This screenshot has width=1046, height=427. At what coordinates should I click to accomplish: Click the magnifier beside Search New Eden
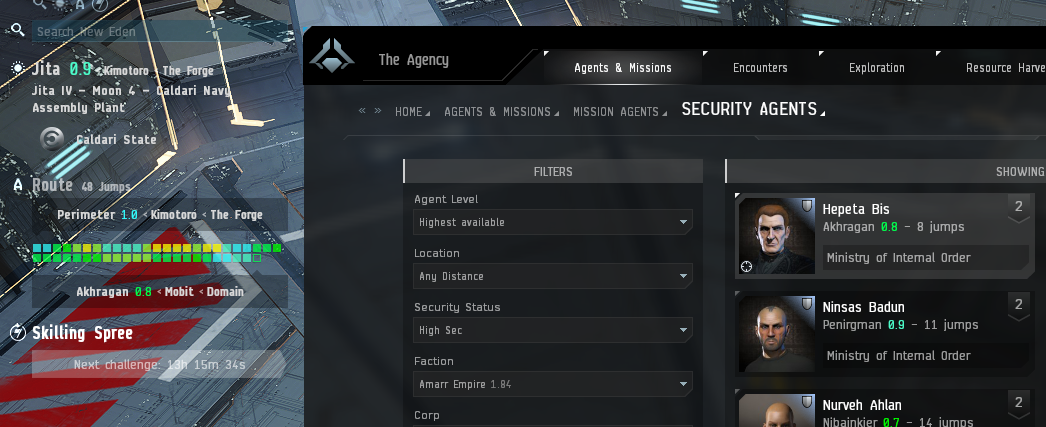(19, 31)
